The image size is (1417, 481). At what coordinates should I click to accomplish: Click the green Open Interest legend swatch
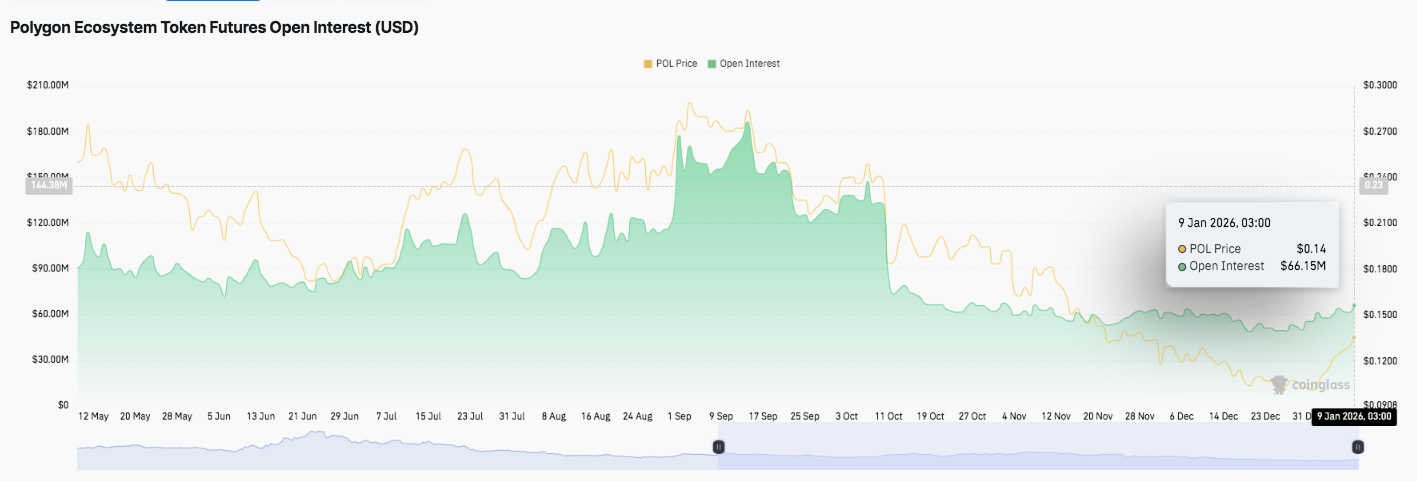(x=712, y=63)
